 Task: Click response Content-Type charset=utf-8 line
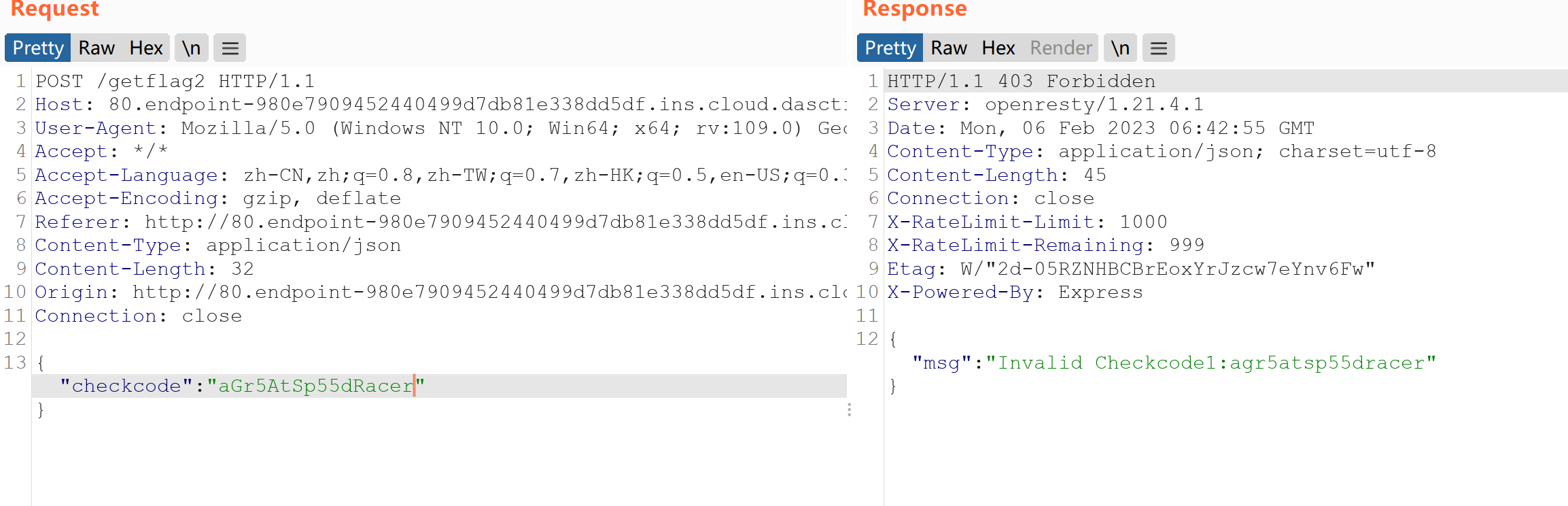(1162, 152)
